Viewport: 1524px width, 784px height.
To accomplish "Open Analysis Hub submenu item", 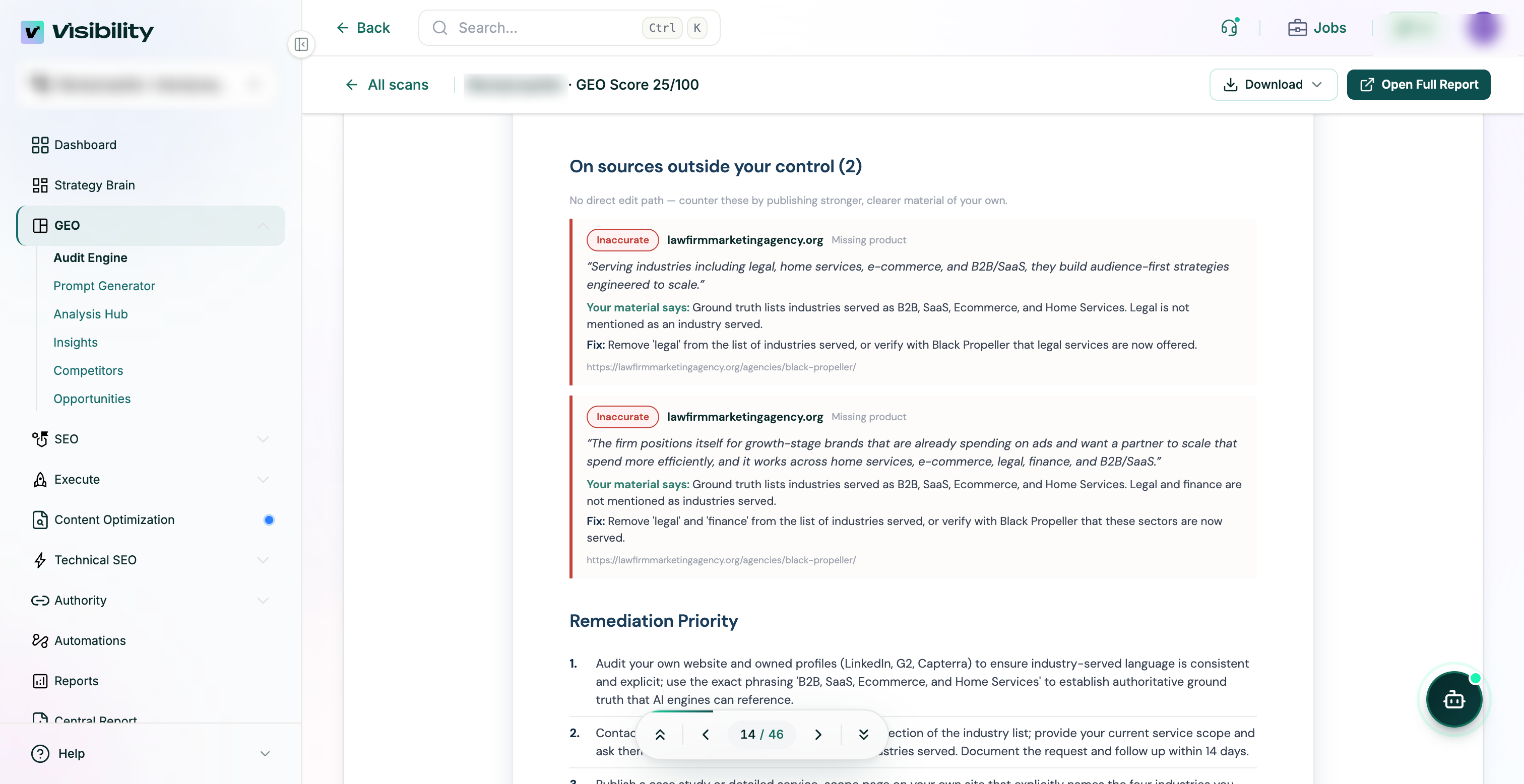I will pos(91,314).
